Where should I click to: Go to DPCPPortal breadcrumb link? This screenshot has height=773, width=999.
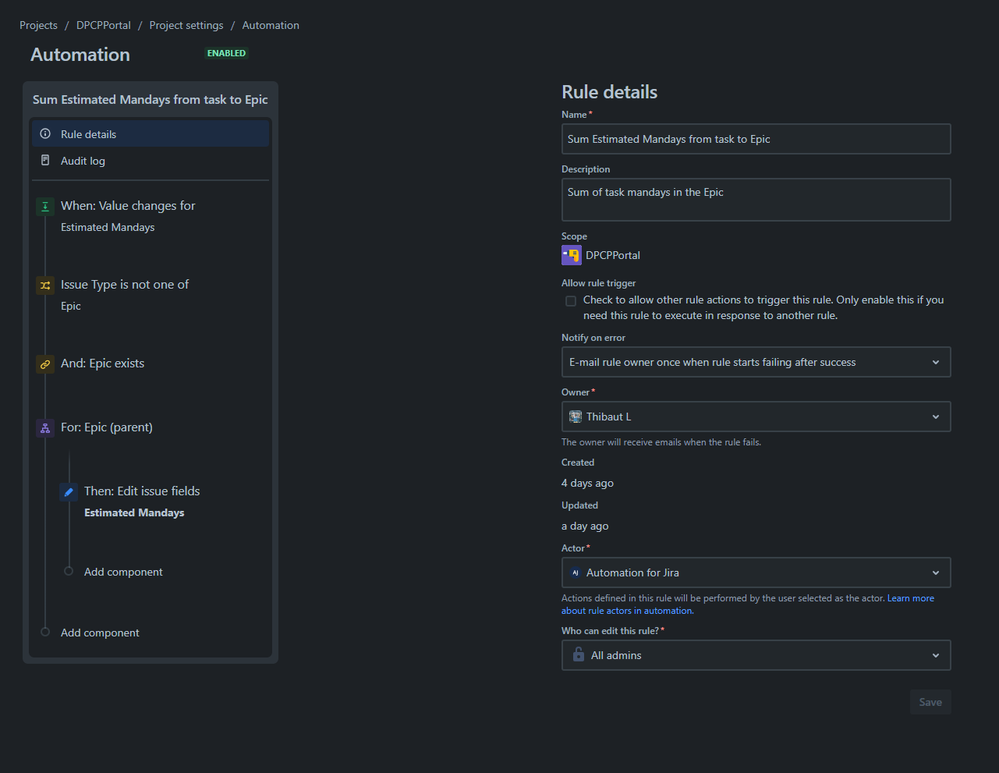point(103,25)
